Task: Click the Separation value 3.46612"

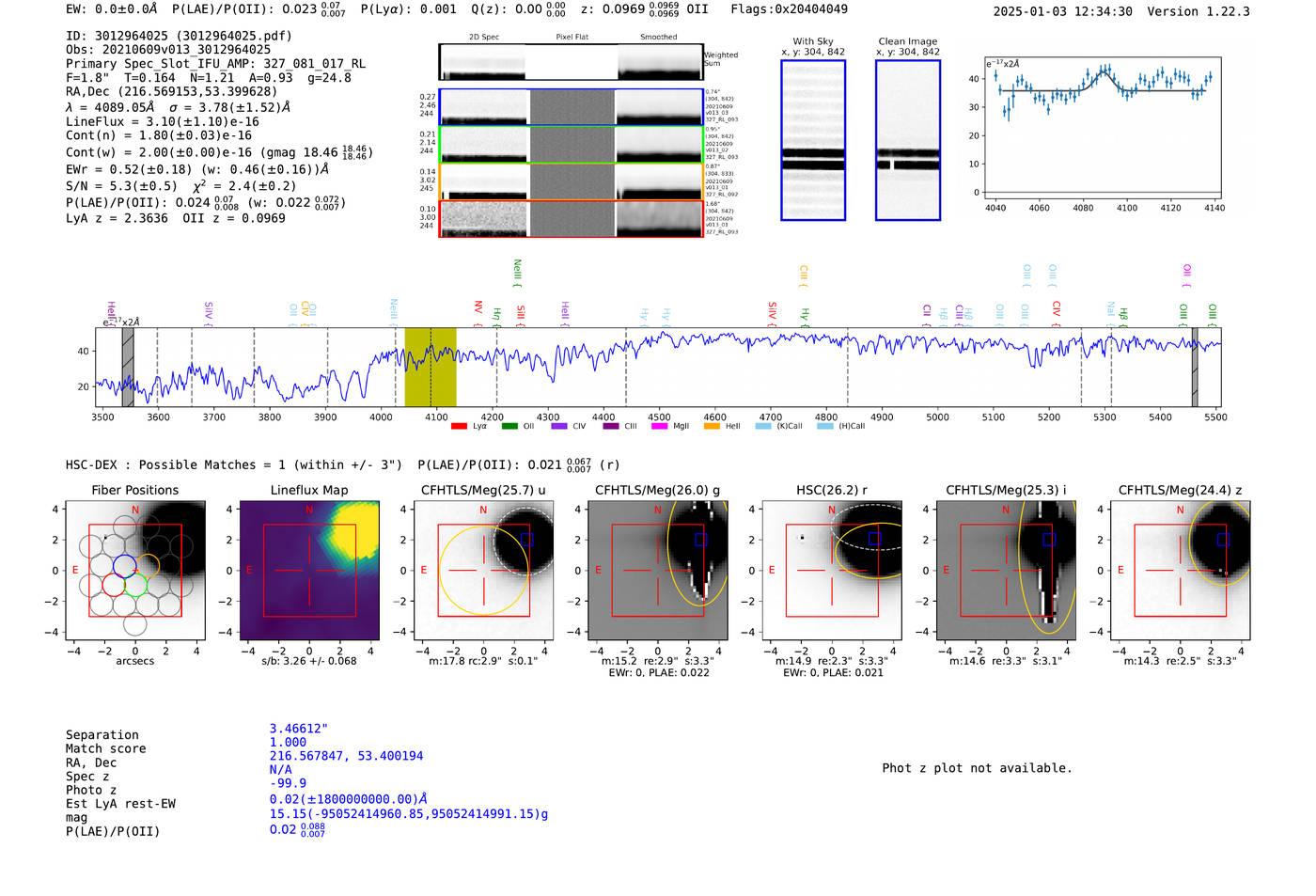Action: 299,729
